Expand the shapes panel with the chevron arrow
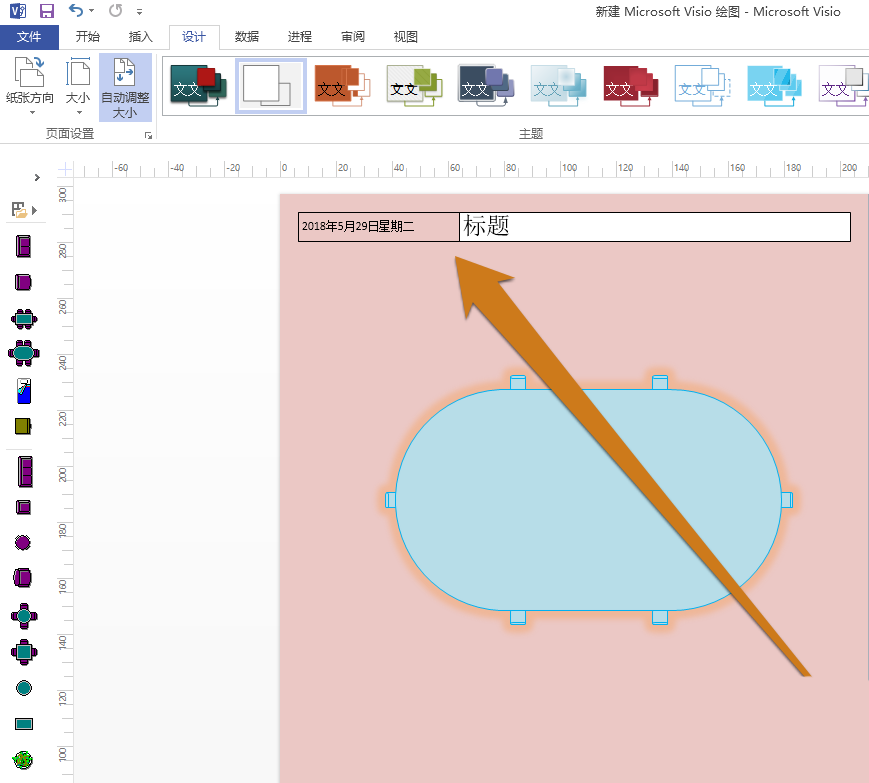Screen dimensions: 869x783 tap(36, 176)
